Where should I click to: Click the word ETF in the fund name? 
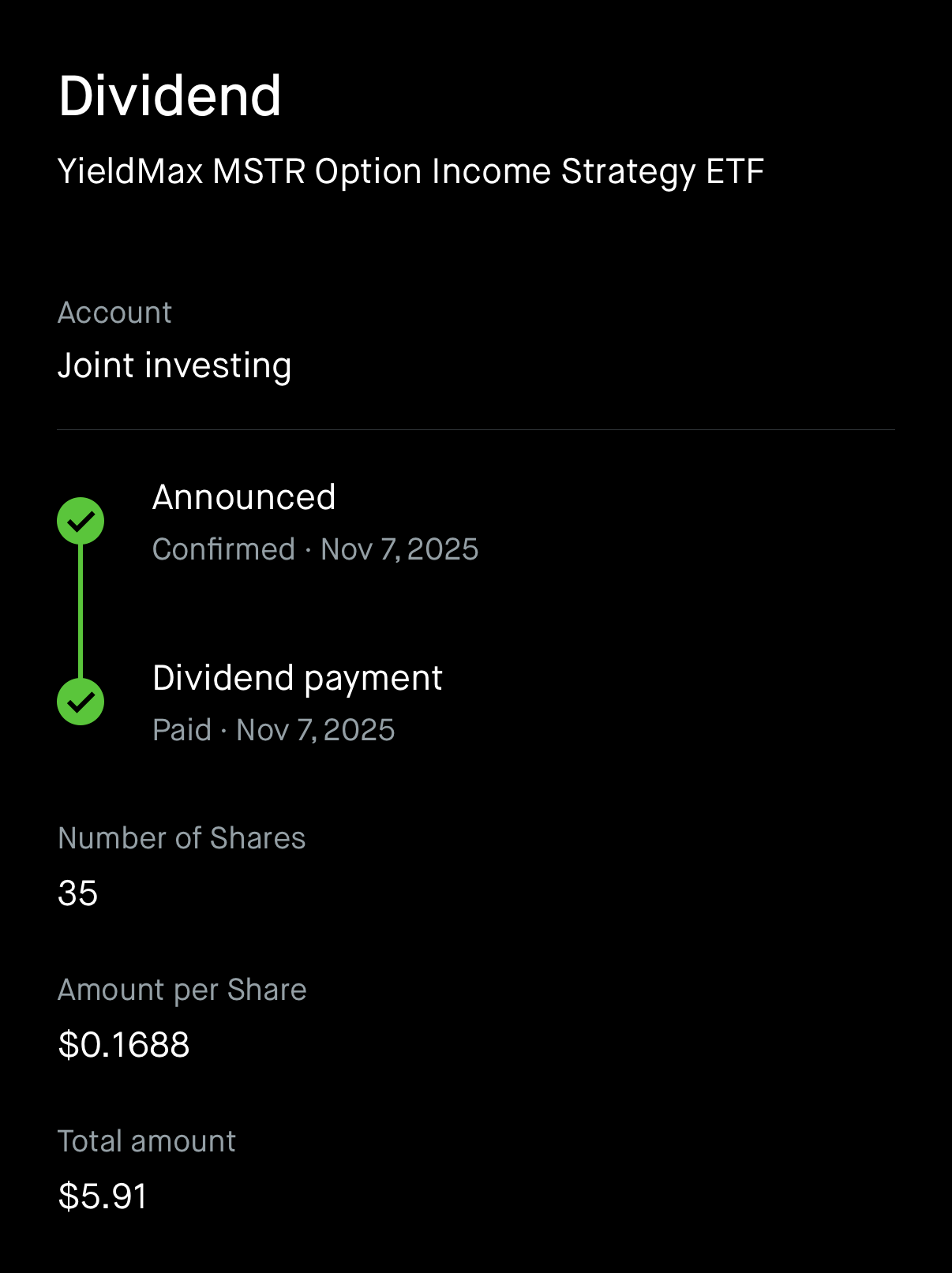tap(735, 171)
